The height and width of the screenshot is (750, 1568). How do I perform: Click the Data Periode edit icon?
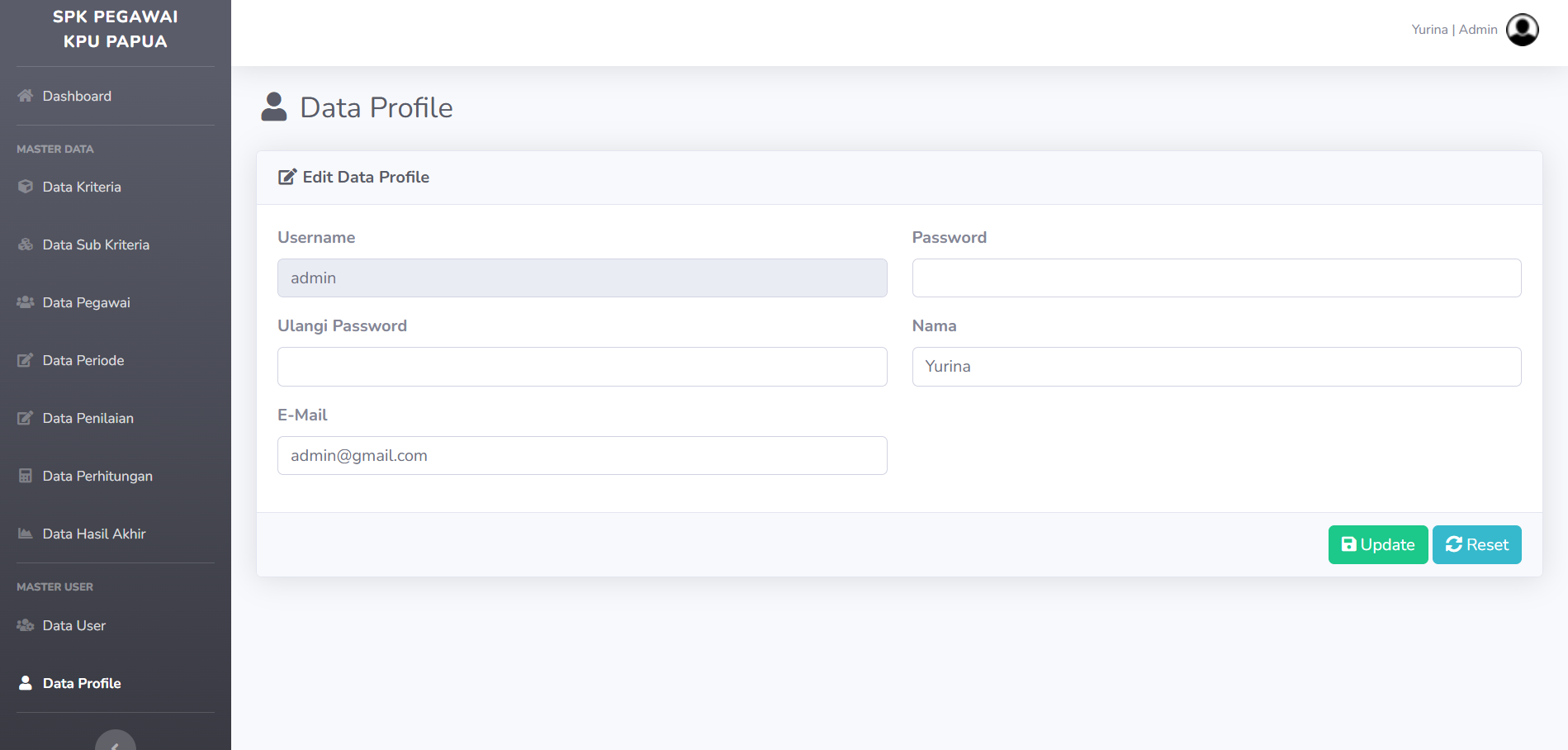point(26,360)
